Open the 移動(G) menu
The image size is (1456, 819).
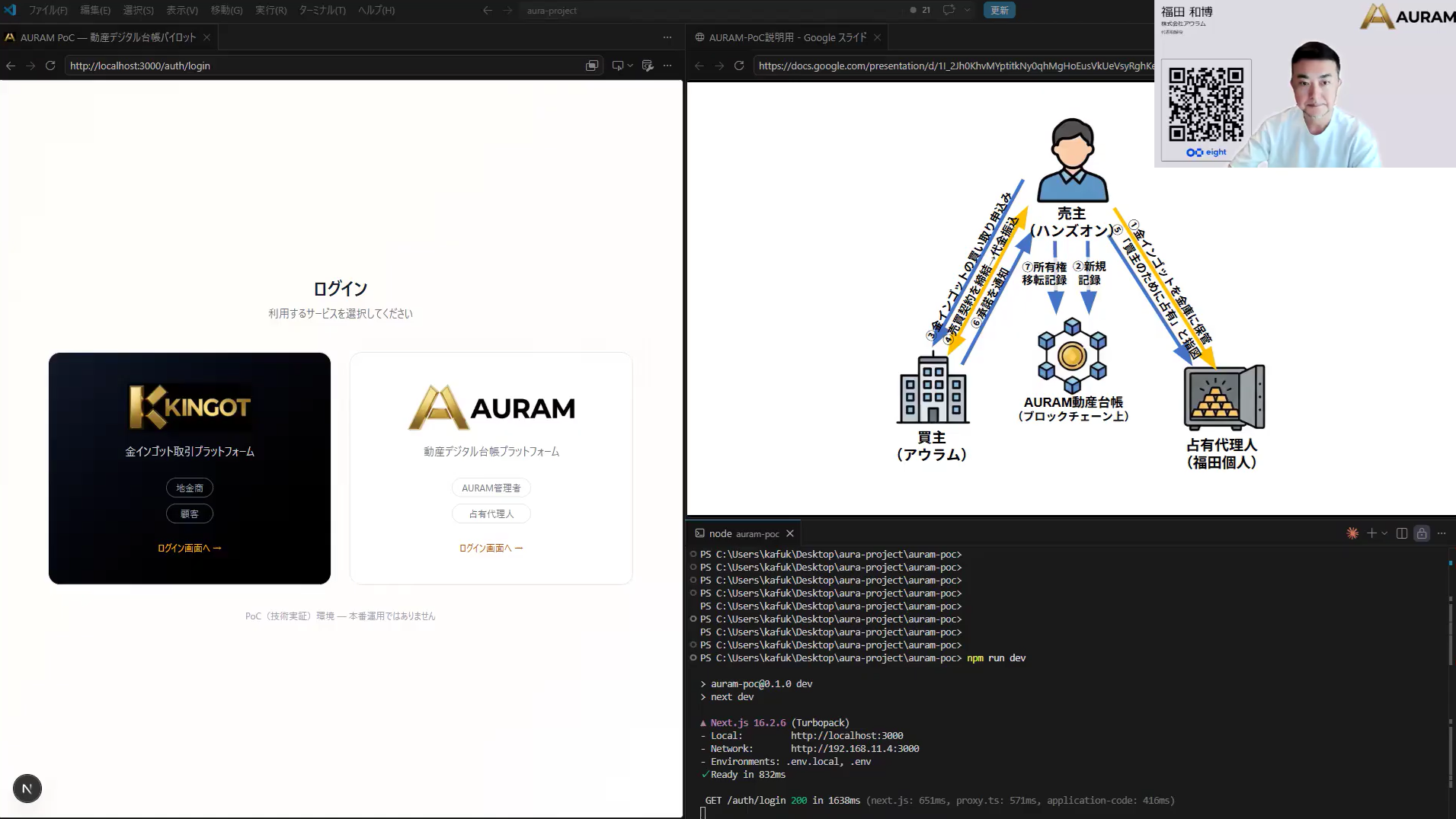[226, 10]
